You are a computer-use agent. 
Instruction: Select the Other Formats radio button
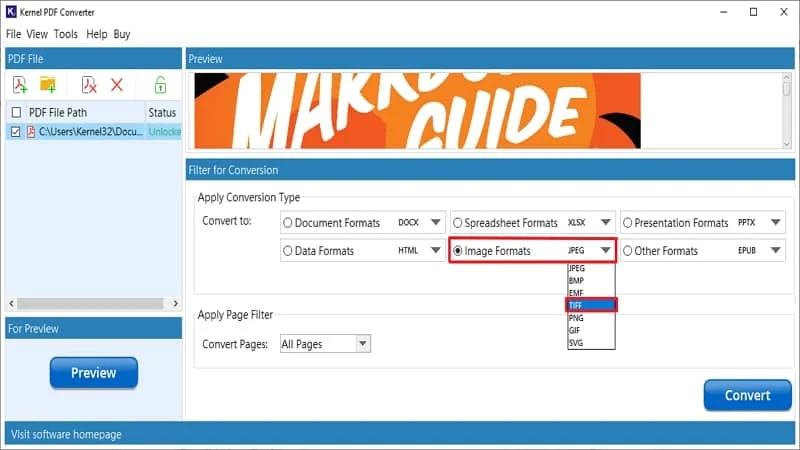pos(628,251)
